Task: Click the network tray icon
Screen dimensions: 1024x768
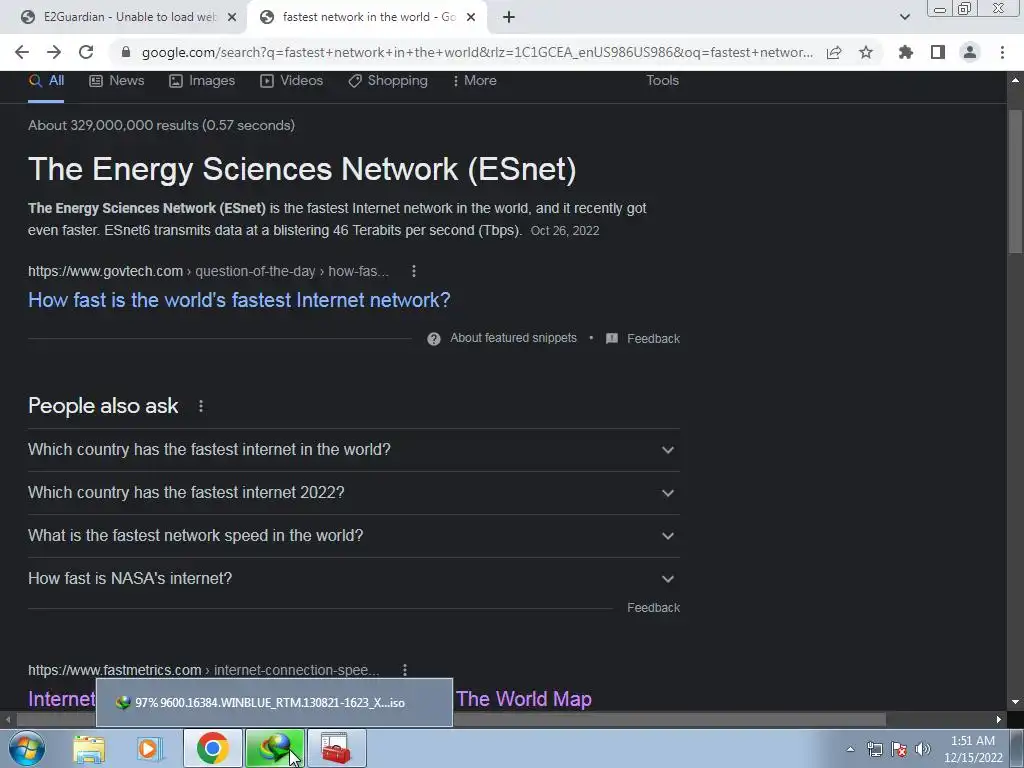Action: coord(874,749)
